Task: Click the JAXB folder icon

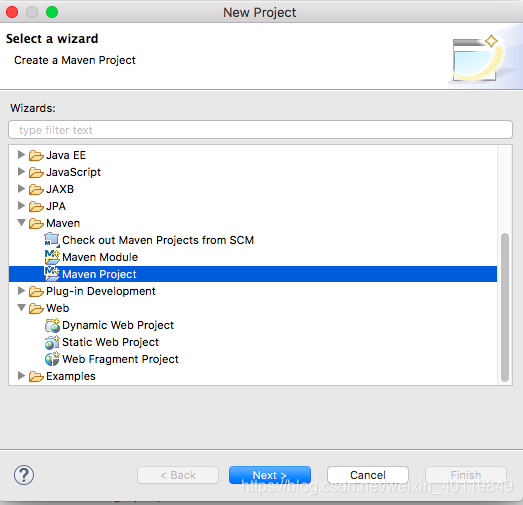Action: tap(36, 189)
